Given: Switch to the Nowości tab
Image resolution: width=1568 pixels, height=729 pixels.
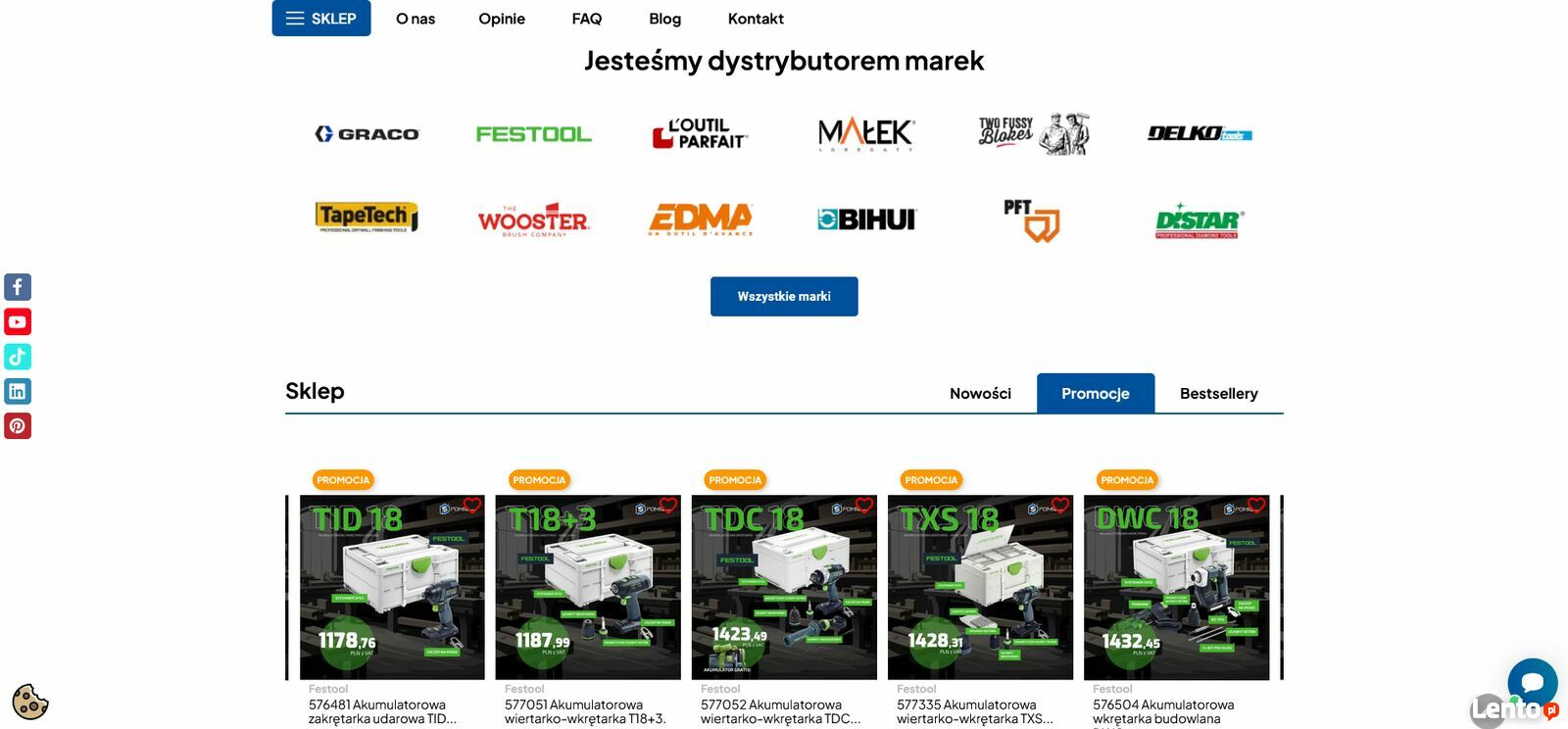Looking at the screenshot, I should (x=980, y=393).
